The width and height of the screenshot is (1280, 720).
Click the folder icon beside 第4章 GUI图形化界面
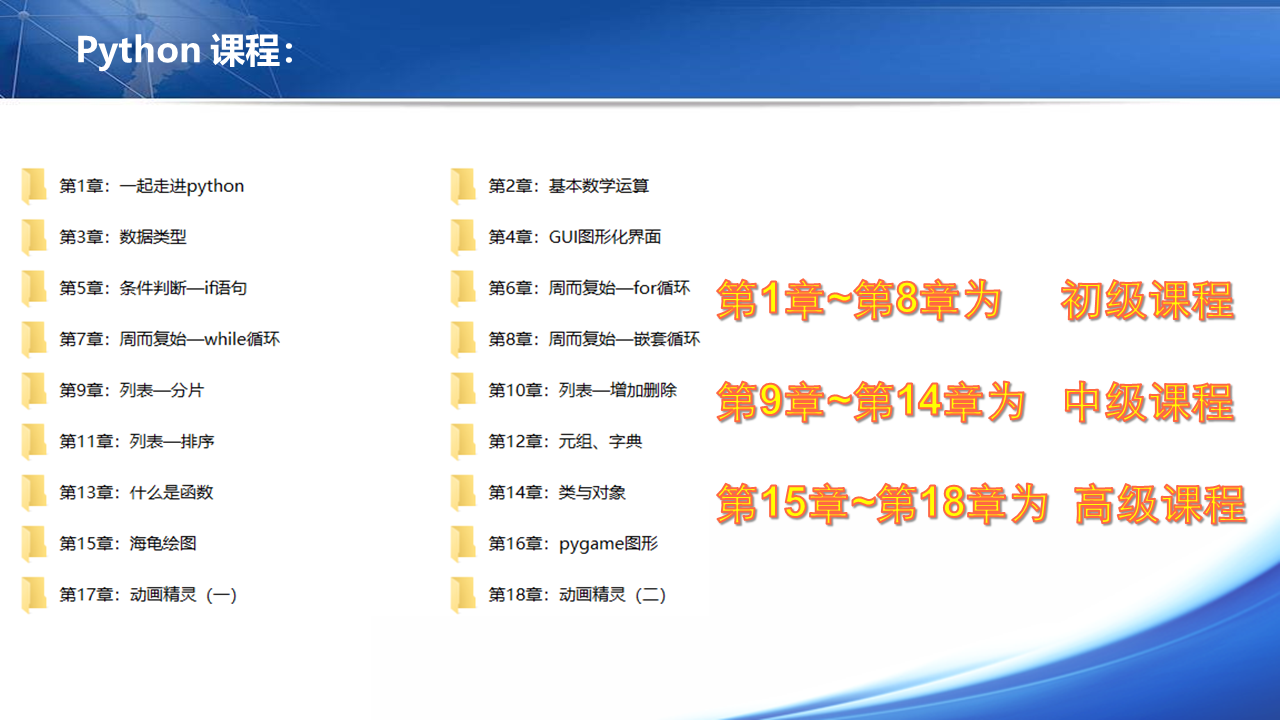pos(462,236)
